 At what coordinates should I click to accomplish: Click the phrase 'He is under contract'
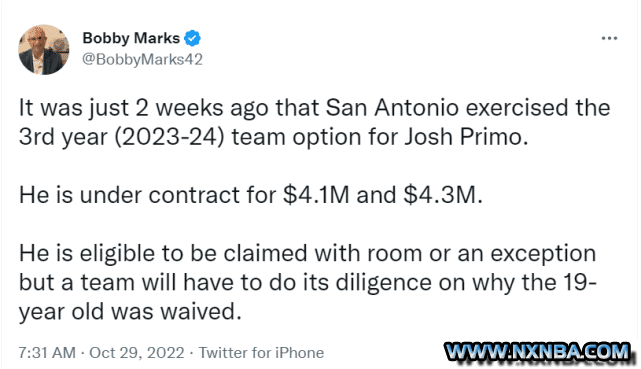[129, 195]
